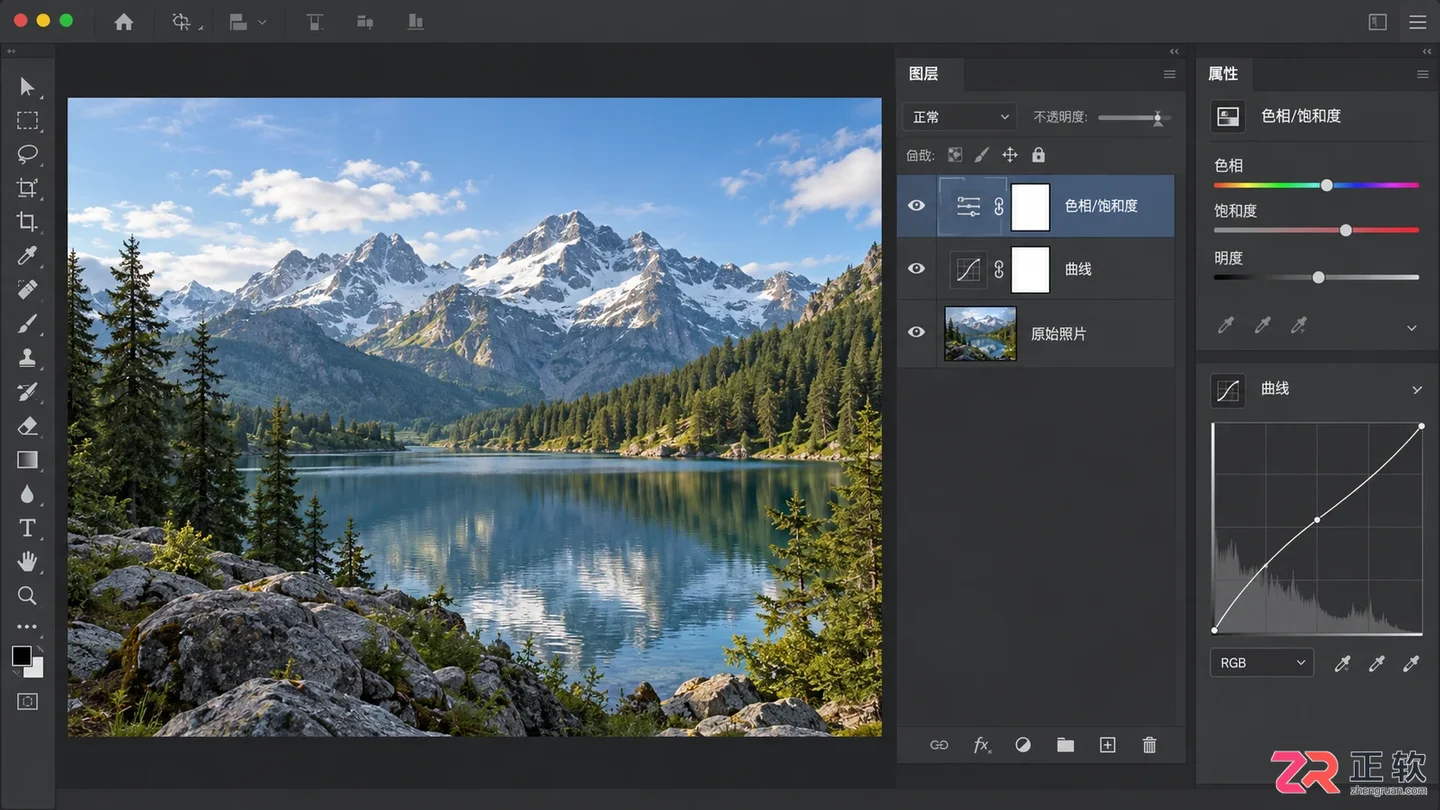Select the Rectangular Marquee tool
This screenshot has width=1440, height=810.
pos(27,121)
